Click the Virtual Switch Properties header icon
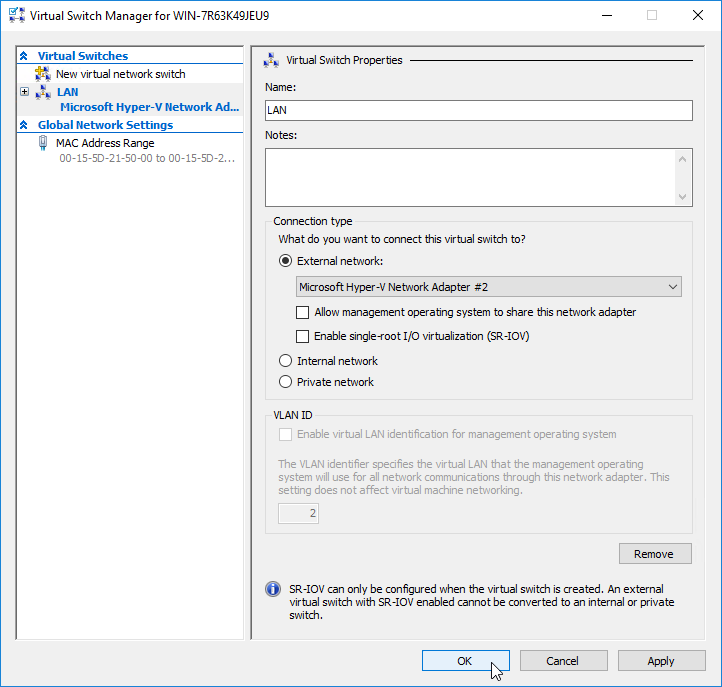The height and width of the screenshot is (687, 722). pos(272,60)
